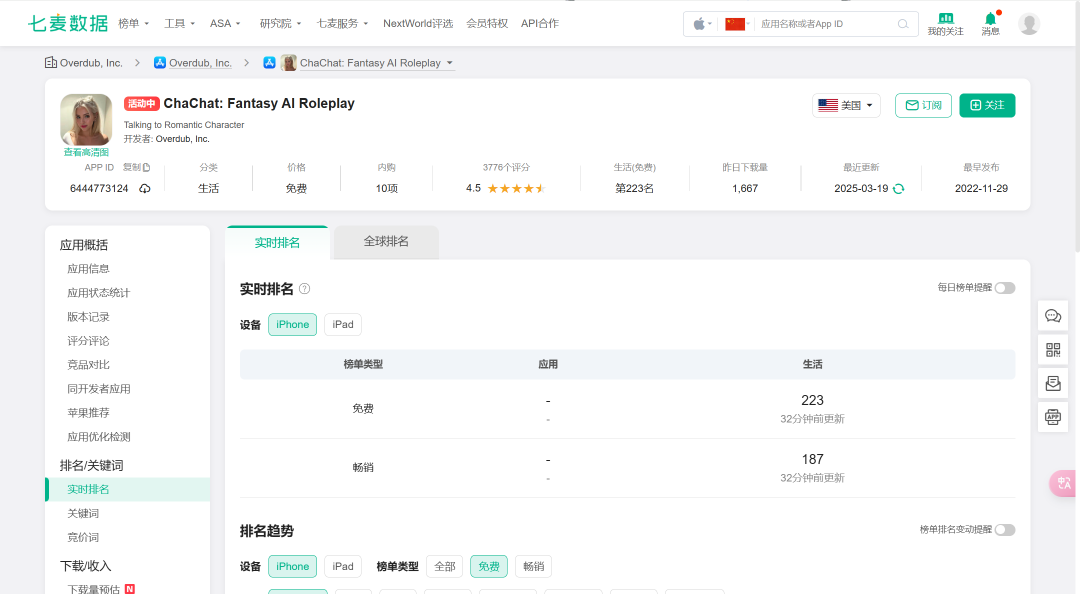Screen dimensions: 1080x594
Task: Switch to the Global Ranking (全球排名) tab
Action: (x=386, y=242)
